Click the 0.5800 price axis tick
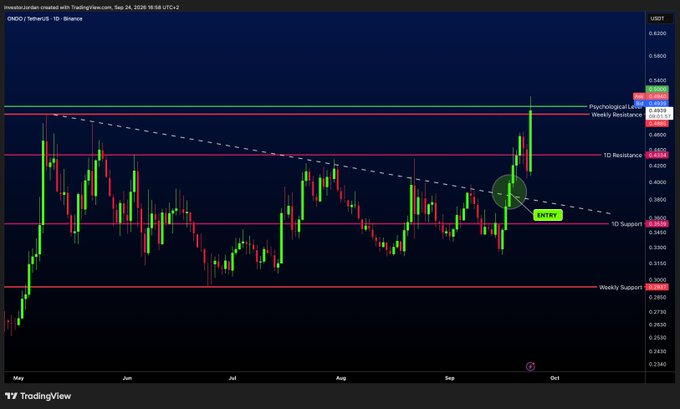The height and width of the screenshot is (409, 680). tap(657, 56)
